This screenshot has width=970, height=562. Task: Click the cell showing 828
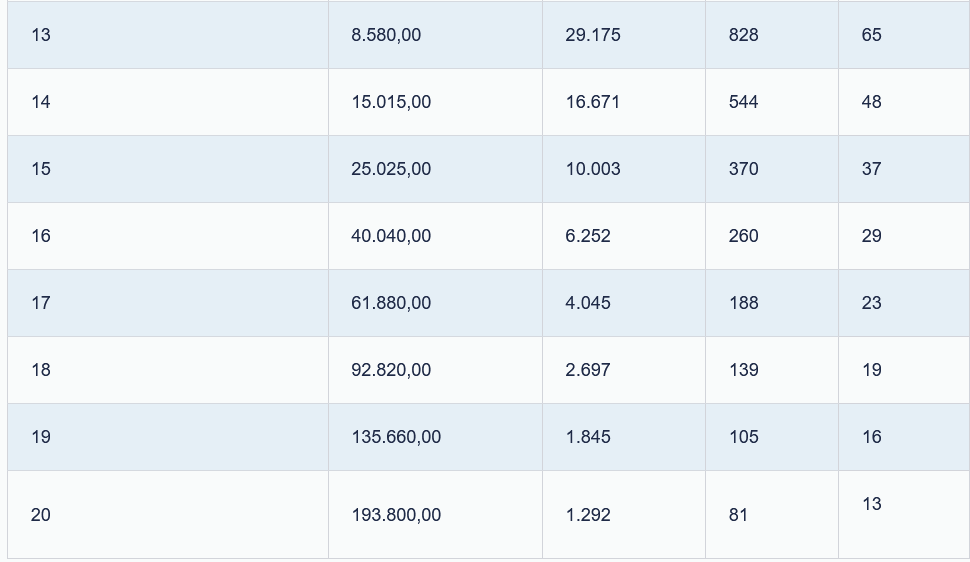tap(743, 35)
